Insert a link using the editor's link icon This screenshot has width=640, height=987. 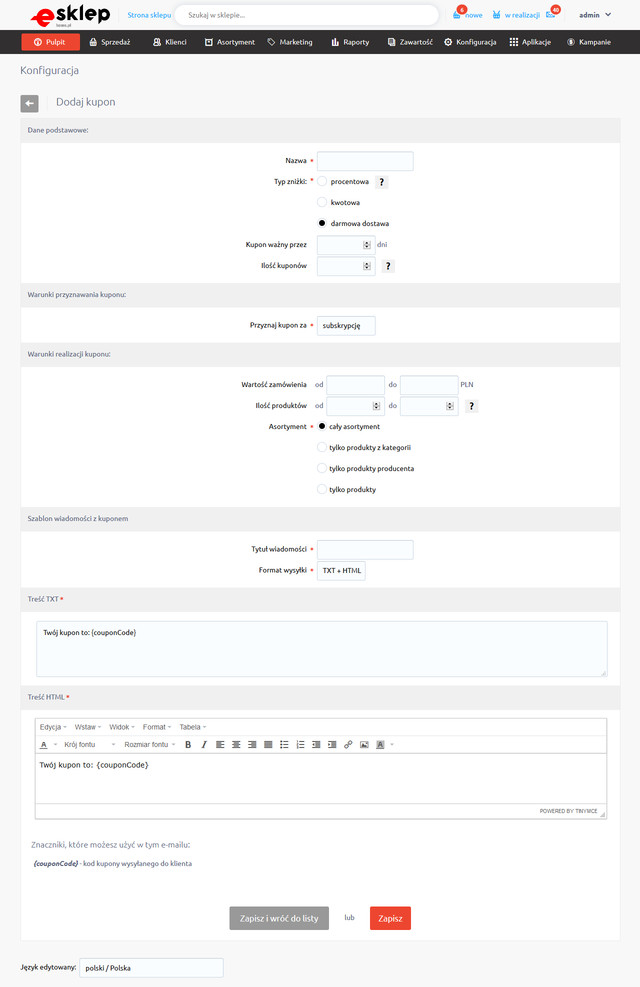348,745
